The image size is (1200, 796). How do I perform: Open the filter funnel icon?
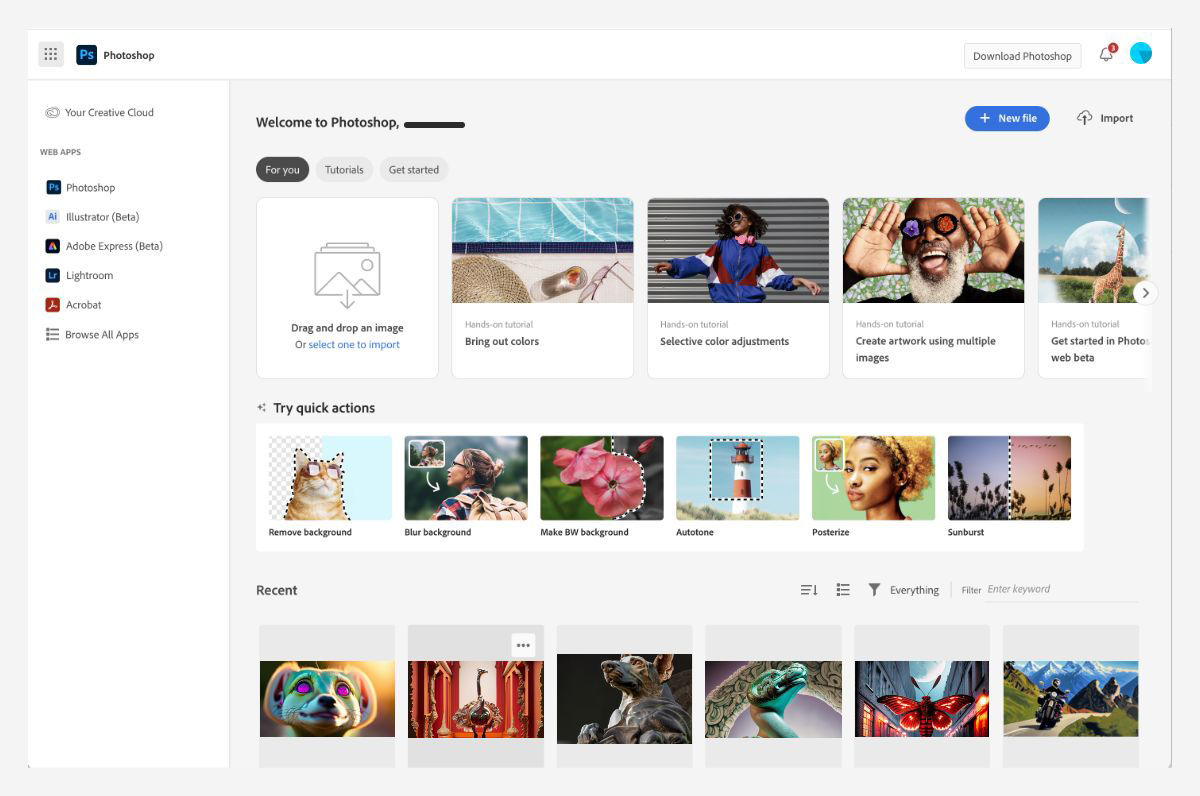pos(875,590)
